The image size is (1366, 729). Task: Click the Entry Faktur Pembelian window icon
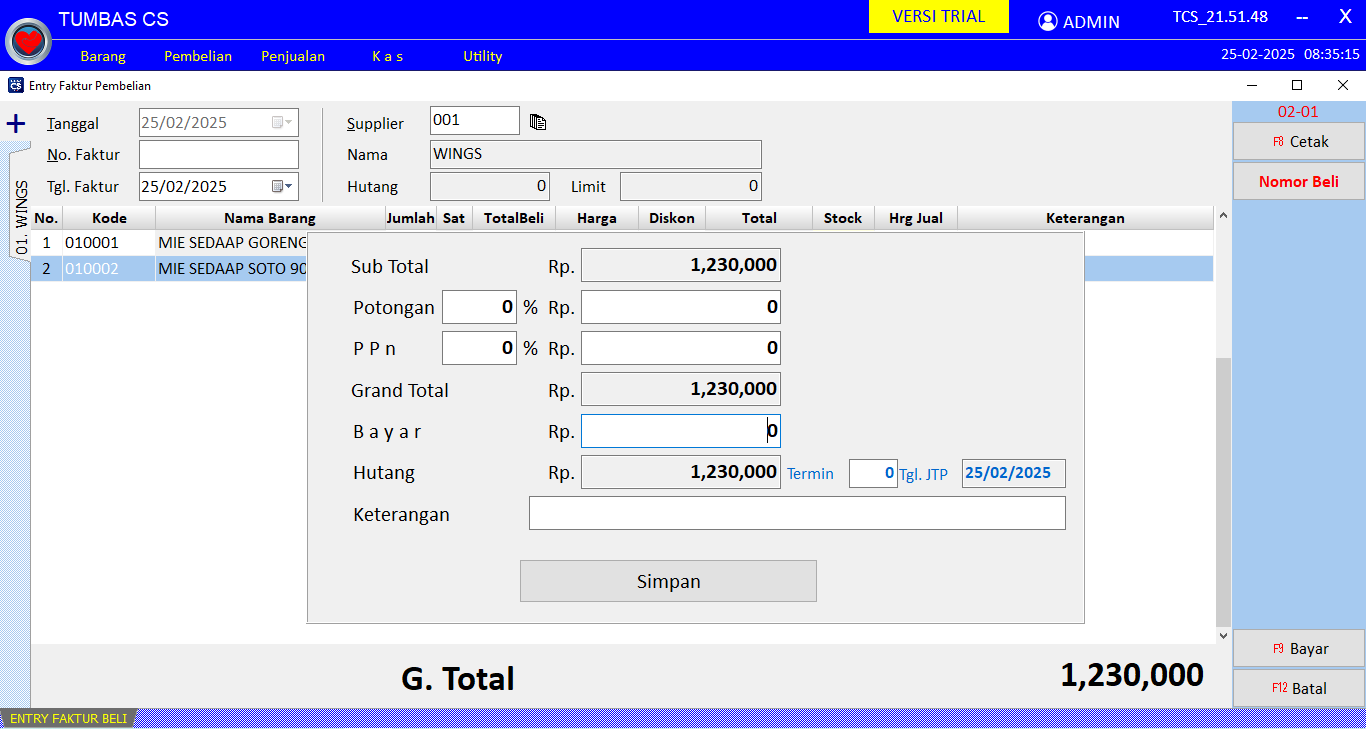tap(15, 85)
